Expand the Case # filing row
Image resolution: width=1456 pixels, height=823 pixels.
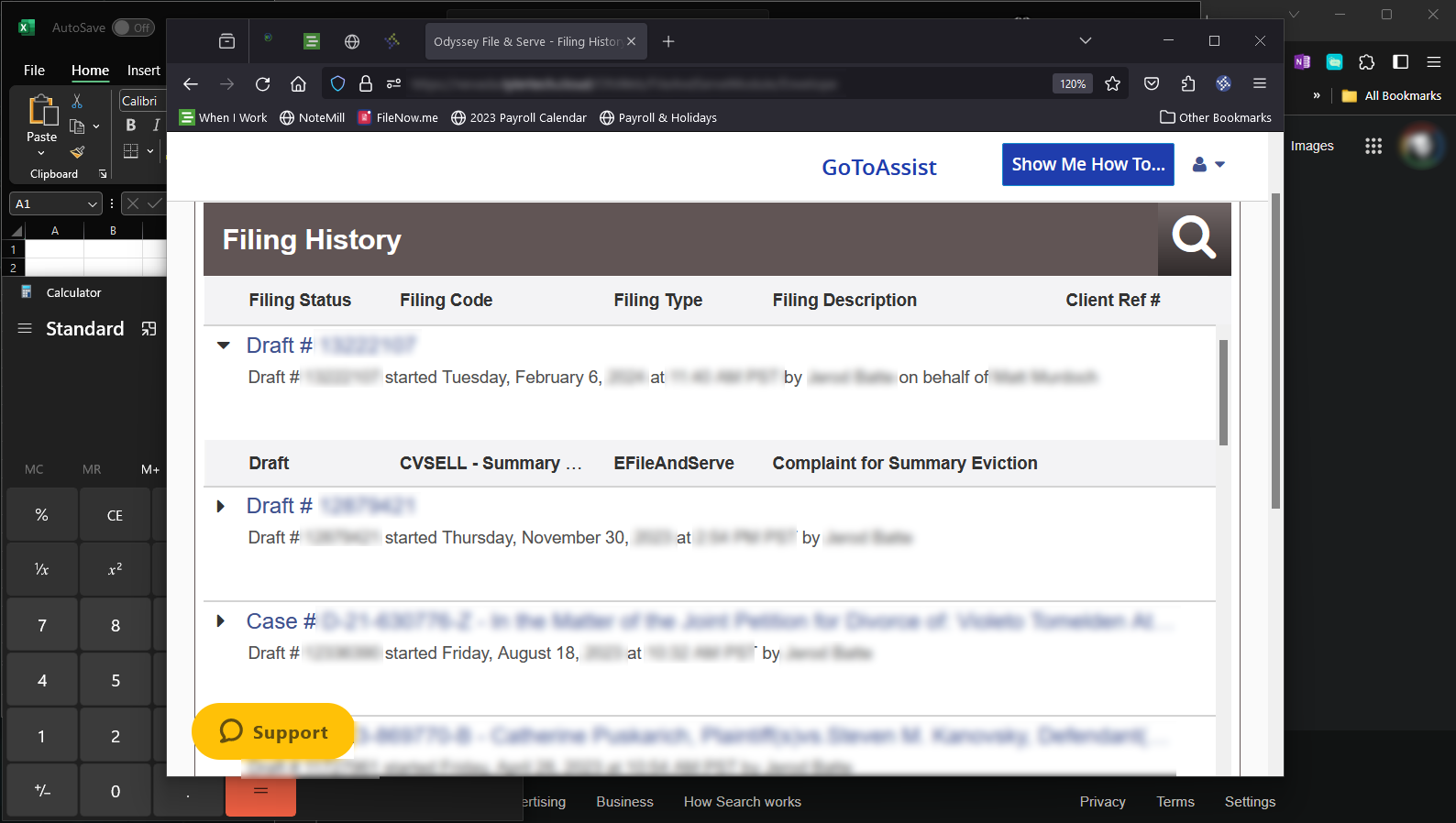click(x=220, y=621)
